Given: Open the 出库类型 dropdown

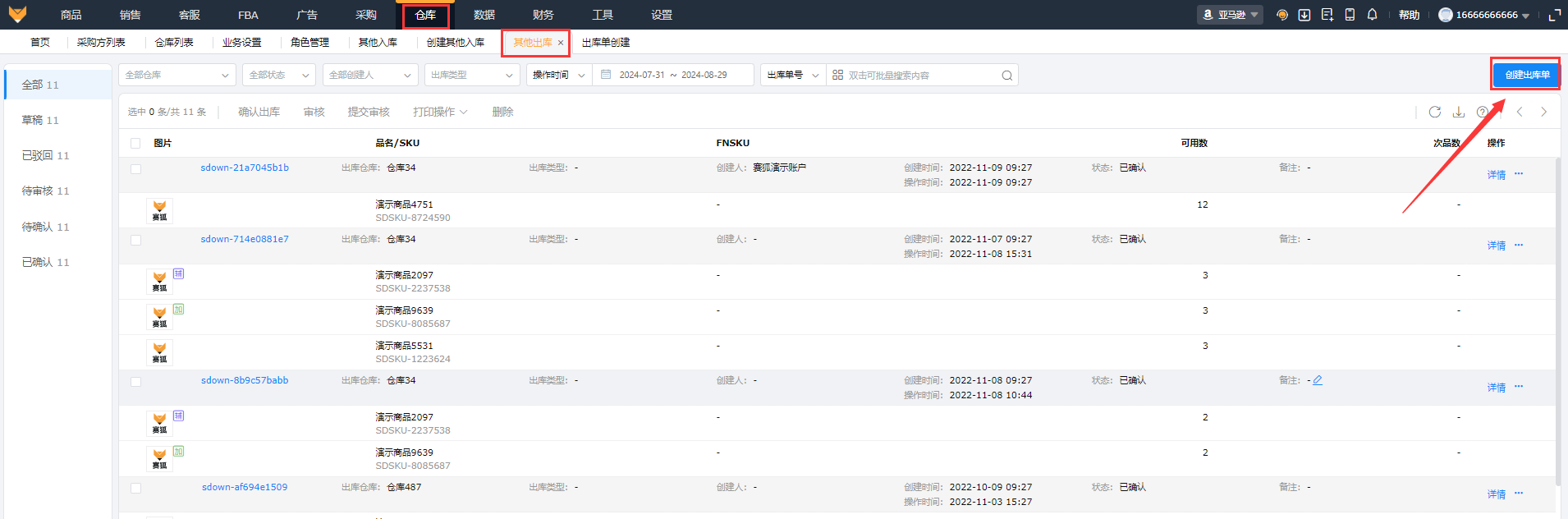Looking at the screenshot, I should pos(472,75).
